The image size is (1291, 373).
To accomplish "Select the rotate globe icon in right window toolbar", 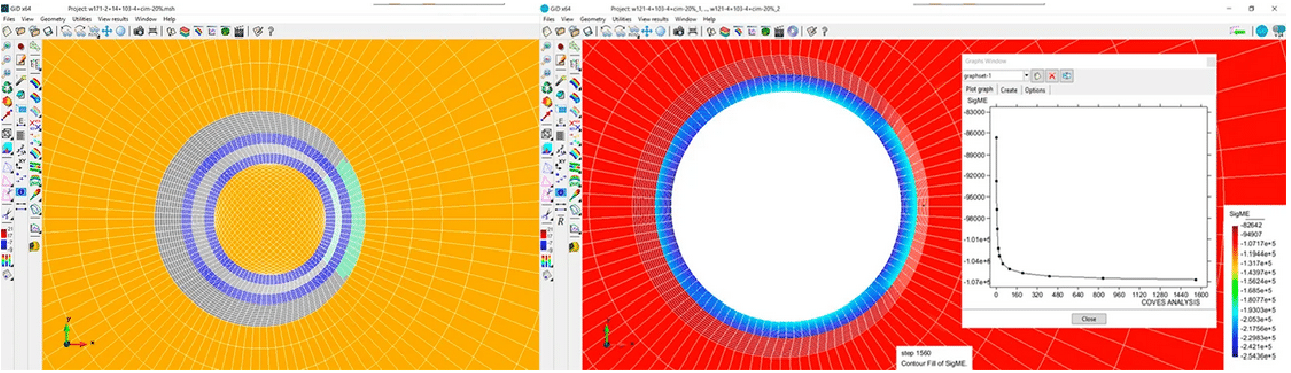I will (660, 31).
